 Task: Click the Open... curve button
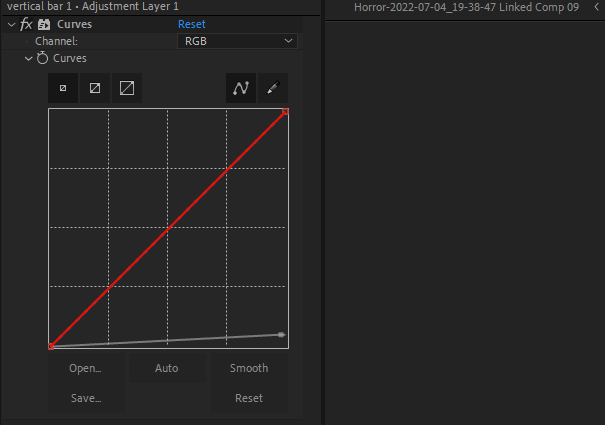tap(85, 368)
